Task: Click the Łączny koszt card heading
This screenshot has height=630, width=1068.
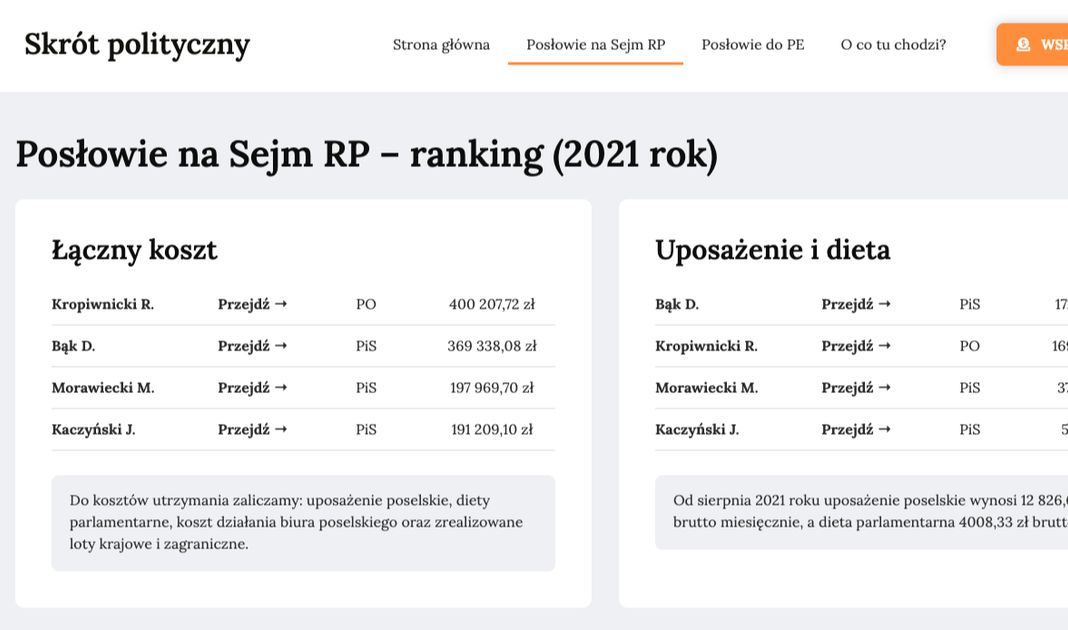Action: 134,250
